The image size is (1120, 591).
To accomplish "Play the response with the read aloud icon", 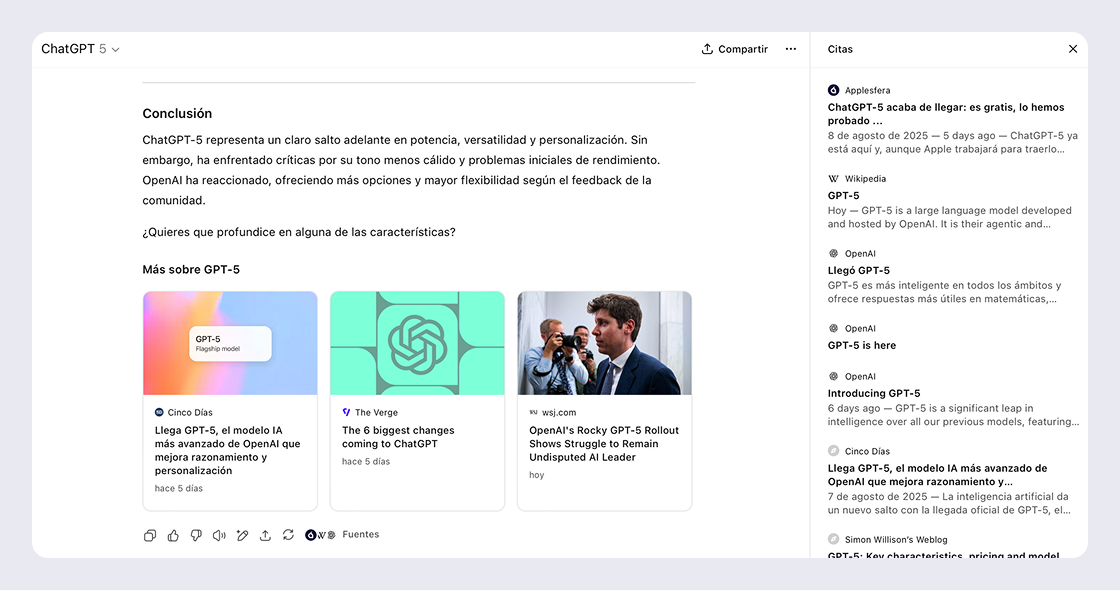I will 219,535.
